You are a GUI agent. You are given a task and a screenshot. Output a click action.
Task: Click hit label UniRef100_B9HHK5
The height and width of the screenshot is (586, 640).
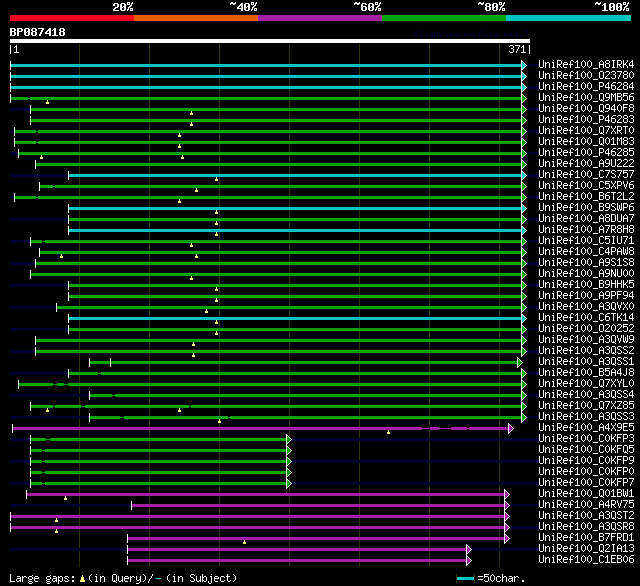pyautogui.click(x=586, y=284)
